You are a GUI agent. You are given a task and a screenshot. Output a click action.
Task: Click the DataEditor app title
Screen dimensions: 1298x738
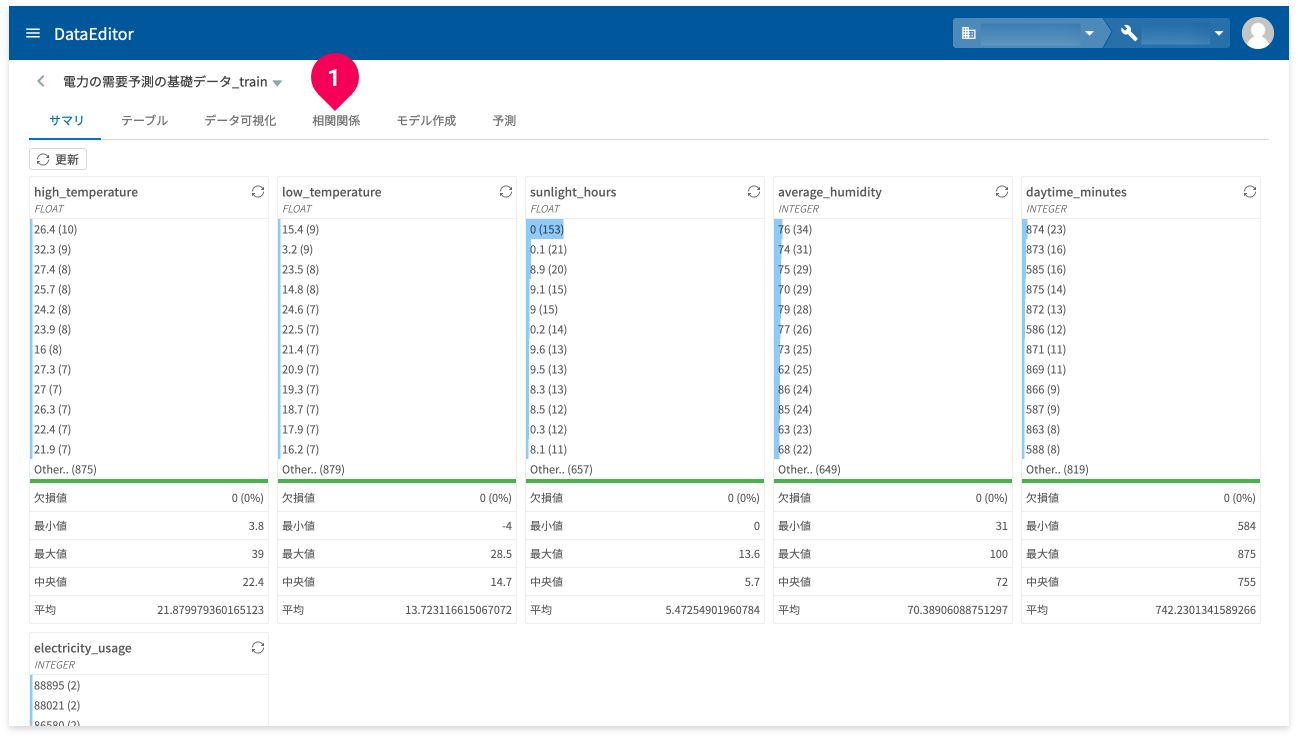pyautogui.click(x=94, y=34)
